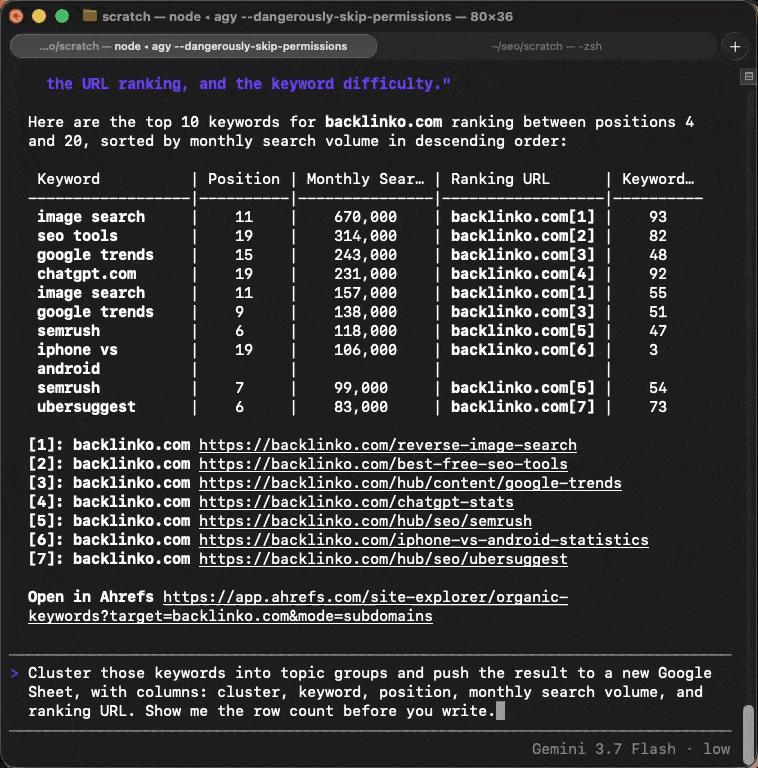This screenshot has height=768, width=758.
Task: Click the keyword difficulty value 82
Action: point(658,236)
